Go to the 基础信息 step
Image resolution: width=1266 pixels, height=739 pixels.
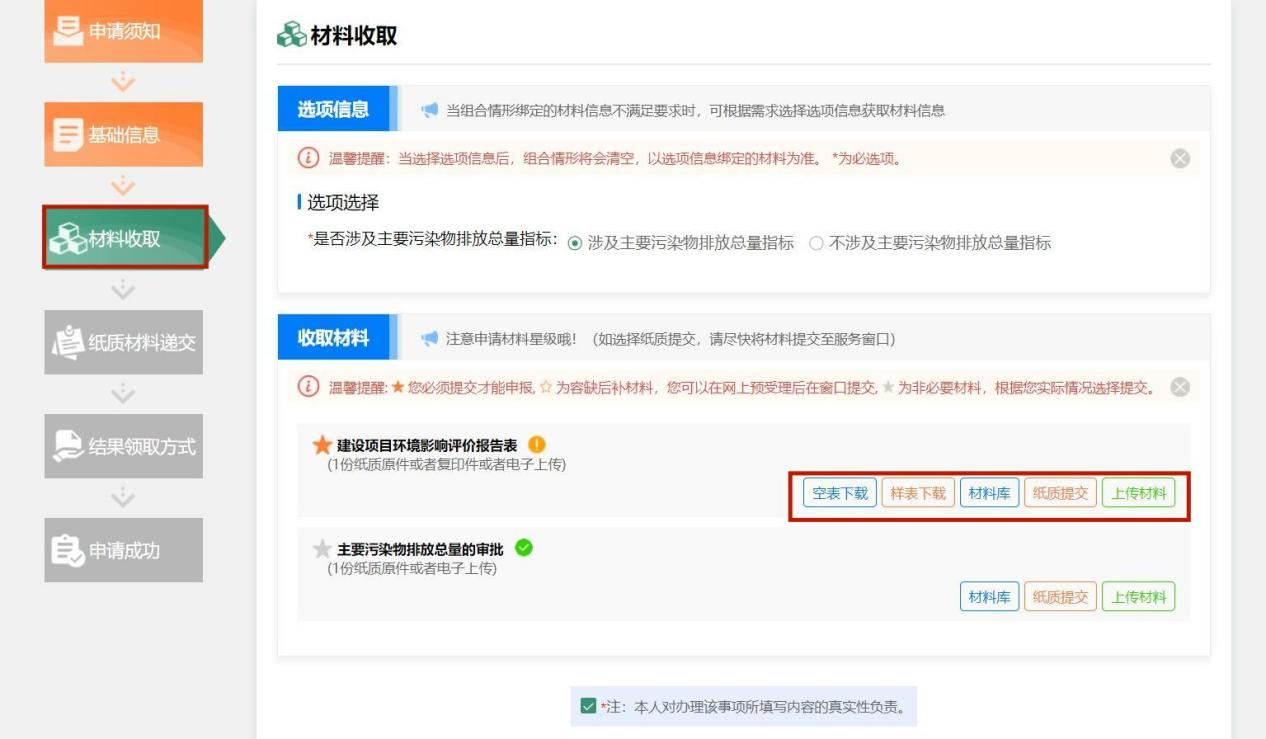(123, 134)
